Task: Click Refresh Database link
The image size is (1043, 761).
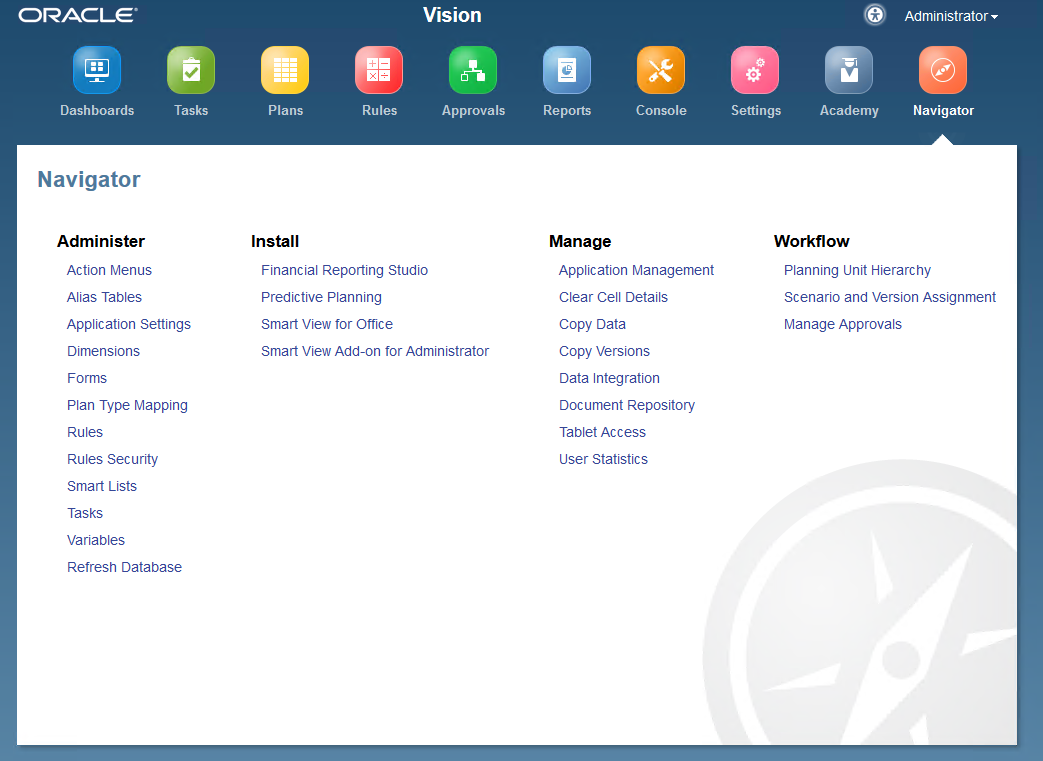Action: click(x=124, y=567)
